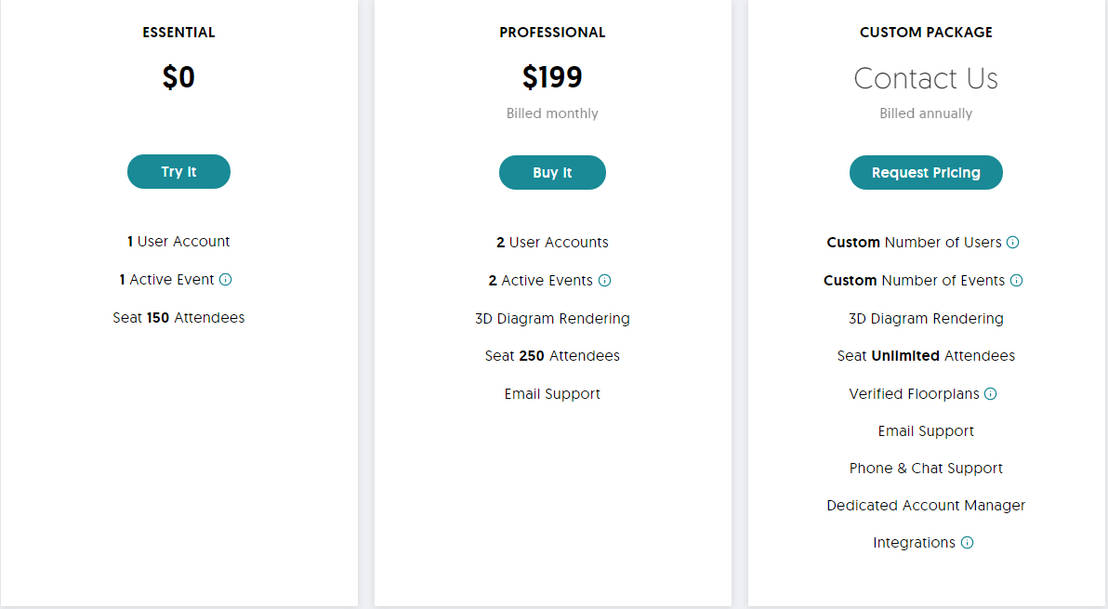This screenshot has height=609, width=1108.
Task: Click the Try It button on Essential plan
Action: coord(178,171)
